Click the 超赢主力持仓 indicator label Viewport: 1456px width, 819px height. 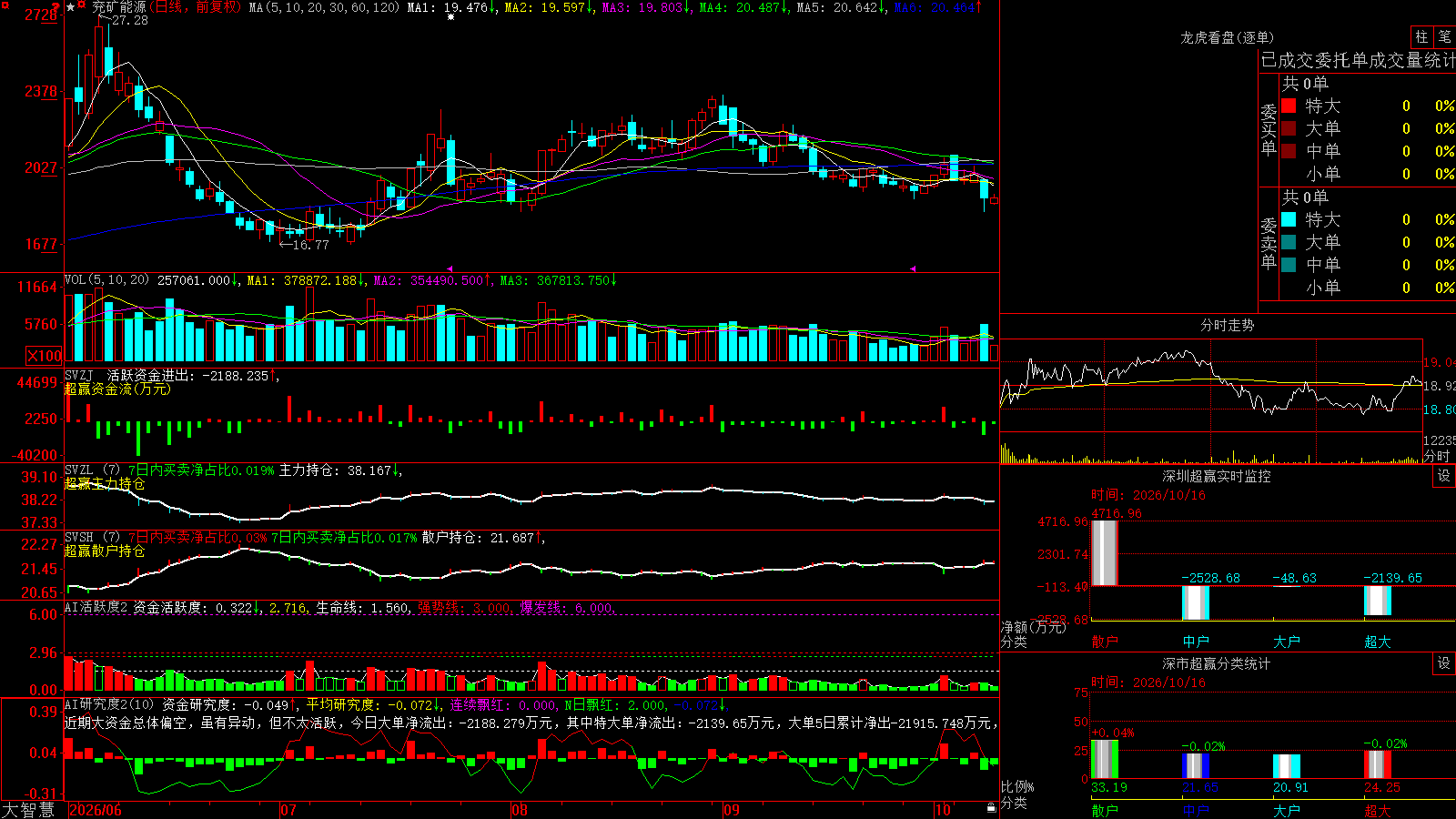[x=105, y=484]
